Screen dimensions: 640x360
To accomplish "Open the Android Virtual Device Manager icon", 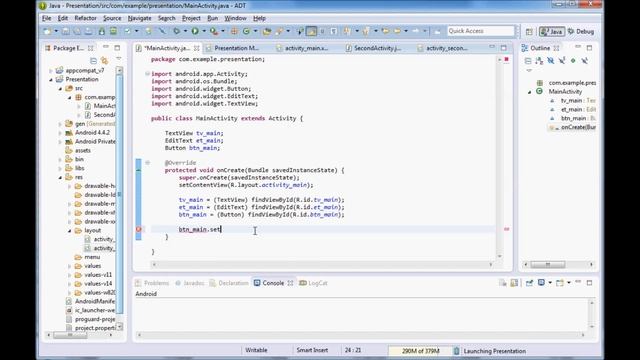I will (113, 31).
